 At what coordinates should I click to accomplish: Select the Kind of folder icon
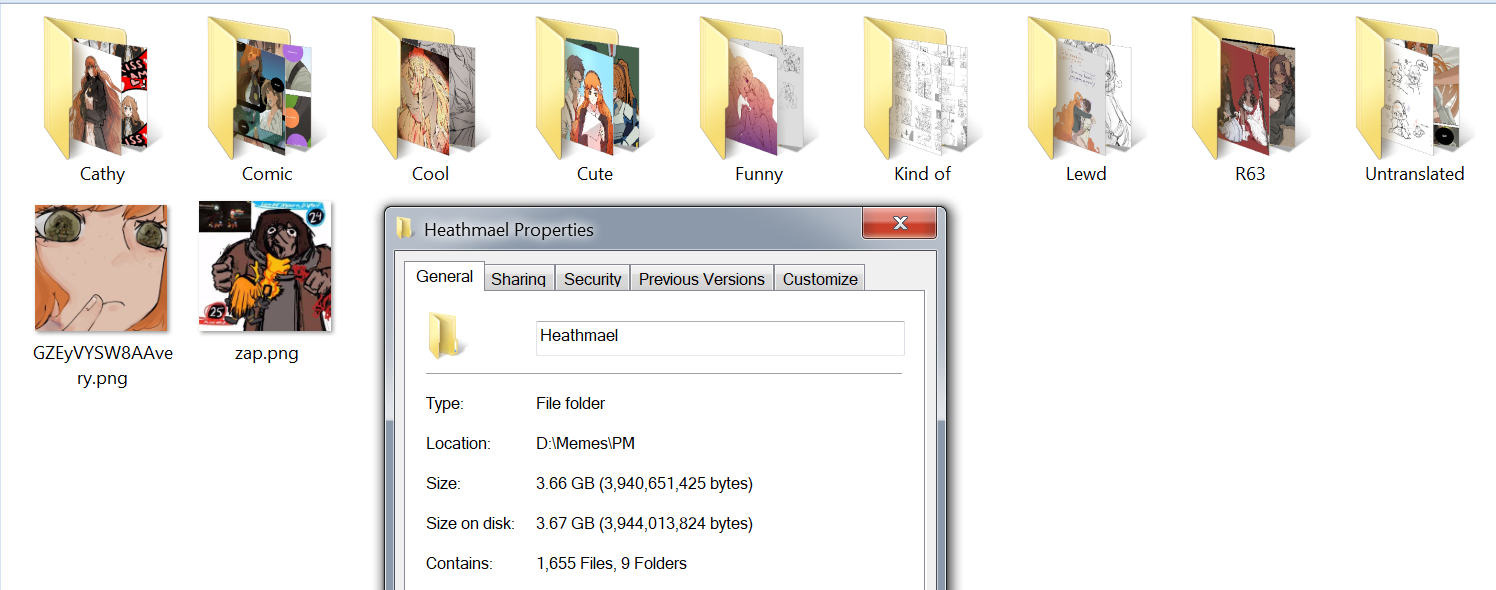point(918,87)
